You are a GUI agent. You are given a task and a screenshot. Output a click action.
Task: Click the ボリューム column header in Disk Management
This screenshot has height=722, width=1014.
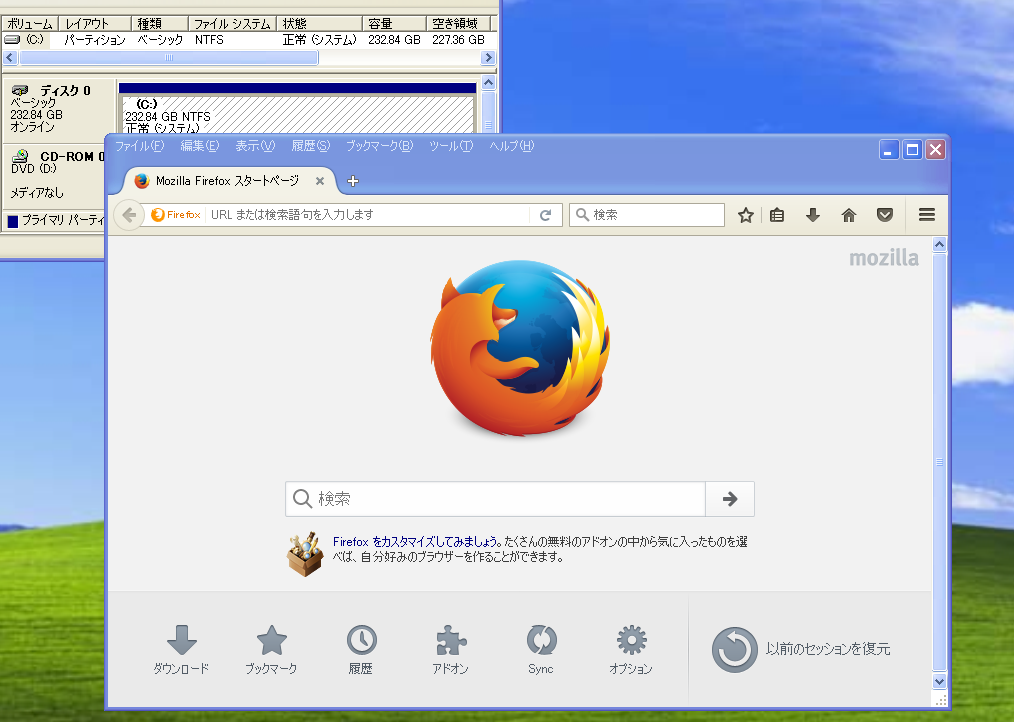click(x=30, y=24)
